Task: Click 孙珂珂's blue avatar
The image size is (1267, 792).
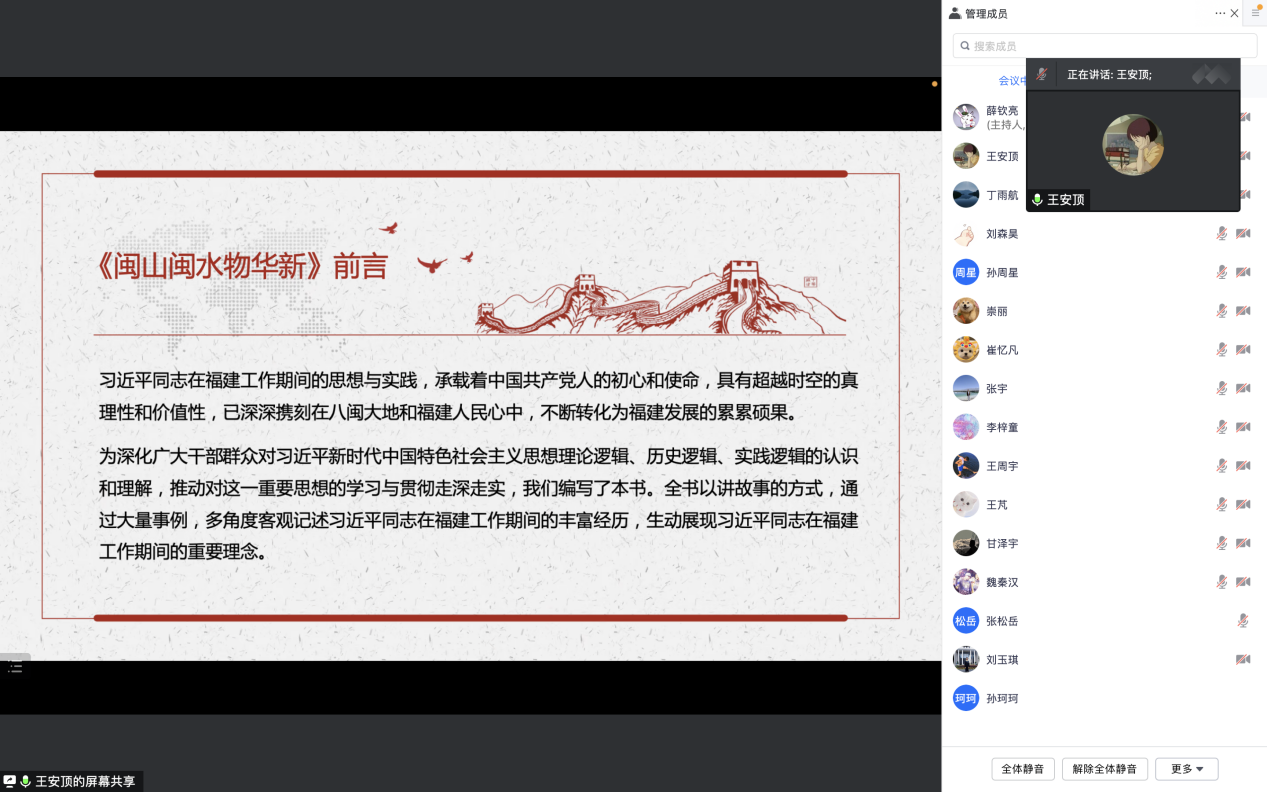Action: point(966,698)
